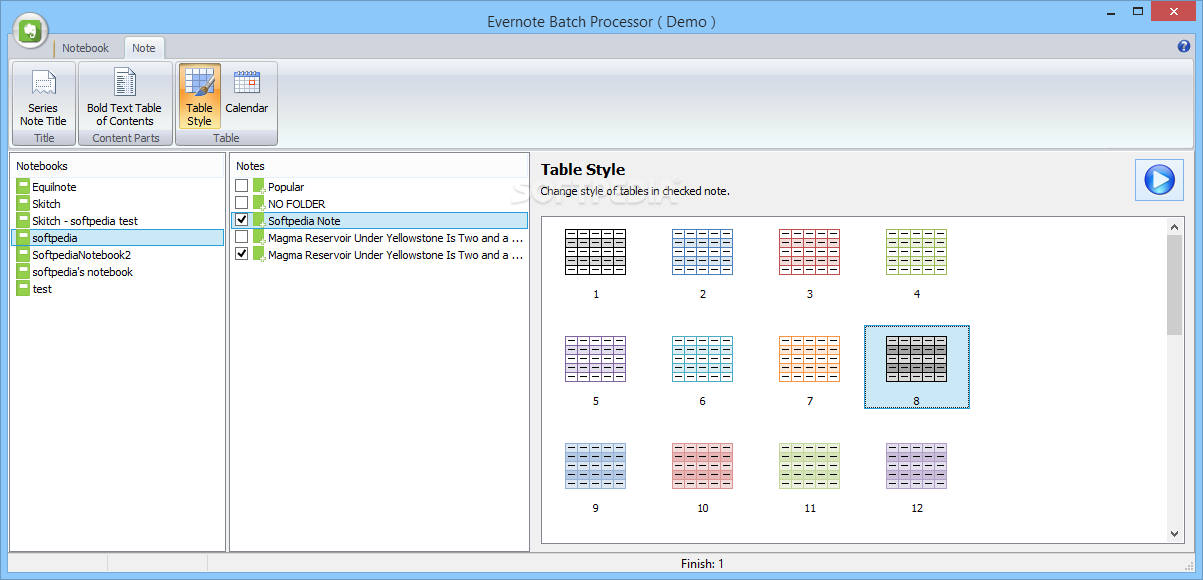Check the first Magma Reservoir note checkbox
Screen dimensions: 1203x580
[x=241, y=237]
